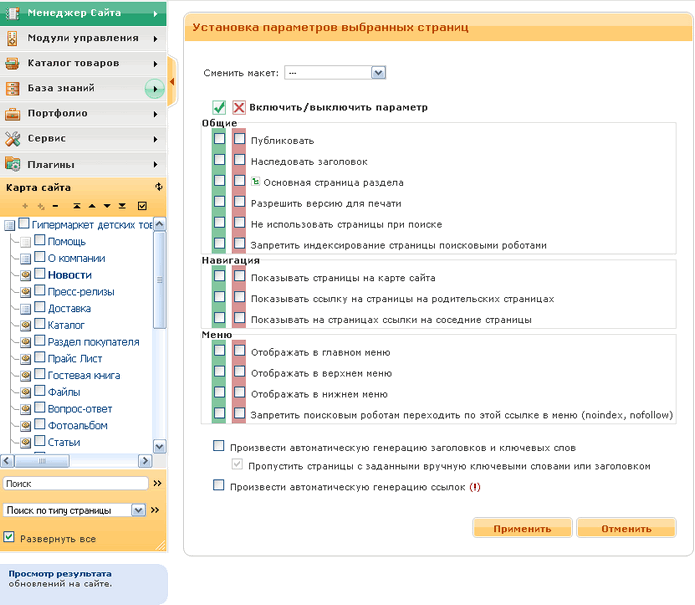Click the page icon next to Новости
695x605 pixels.
pyautogui.click(x=27, y=274)
